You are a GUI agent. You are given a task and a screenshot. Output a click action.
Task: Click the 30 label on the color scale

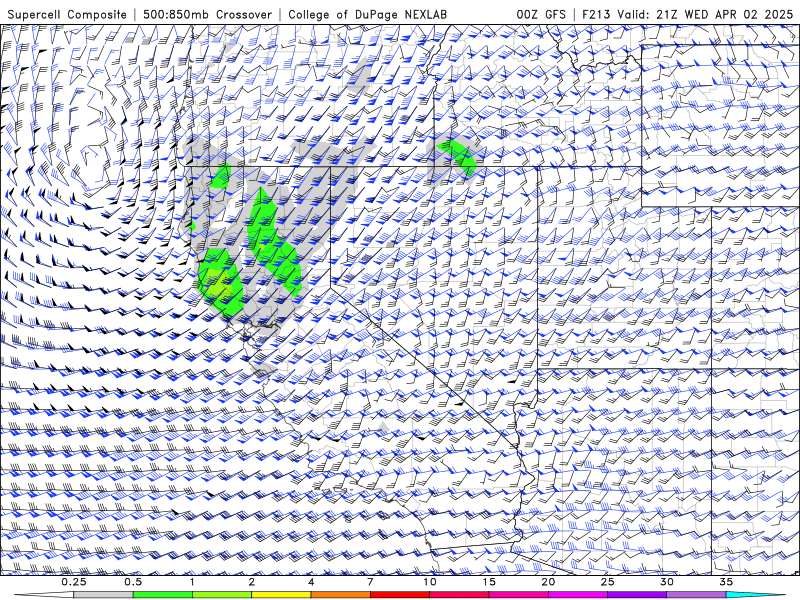[666, 582]
